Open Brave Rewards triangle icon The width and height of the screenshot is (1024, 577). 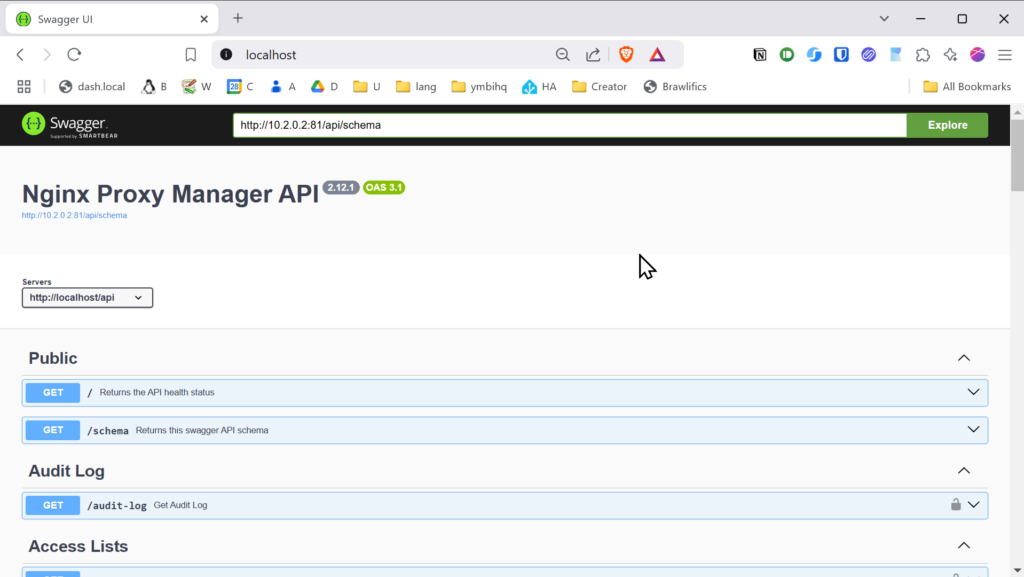[657, 55]
